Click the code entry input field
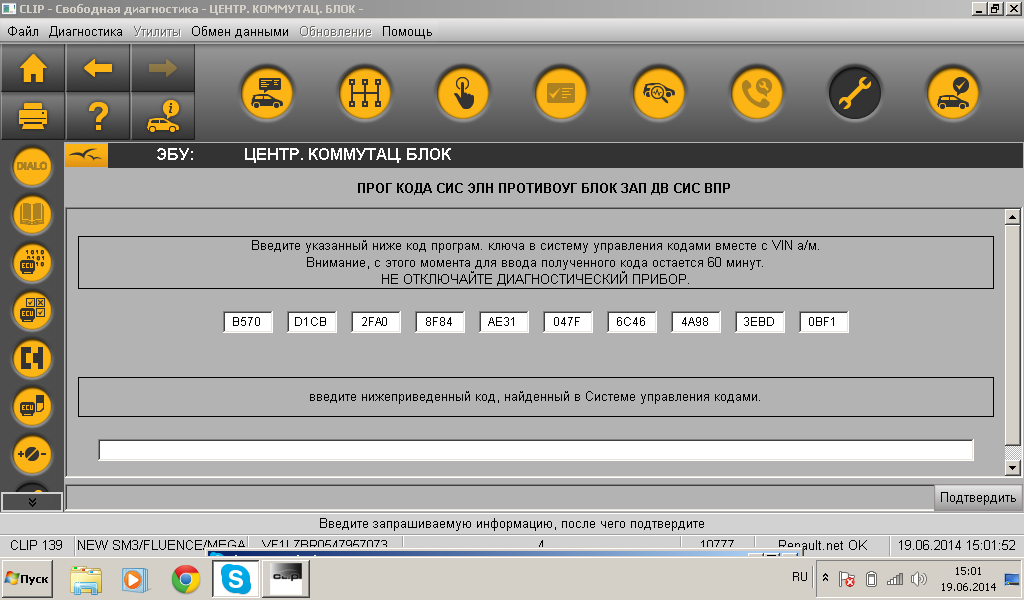Screen dimensions: 1024x600 536,450
